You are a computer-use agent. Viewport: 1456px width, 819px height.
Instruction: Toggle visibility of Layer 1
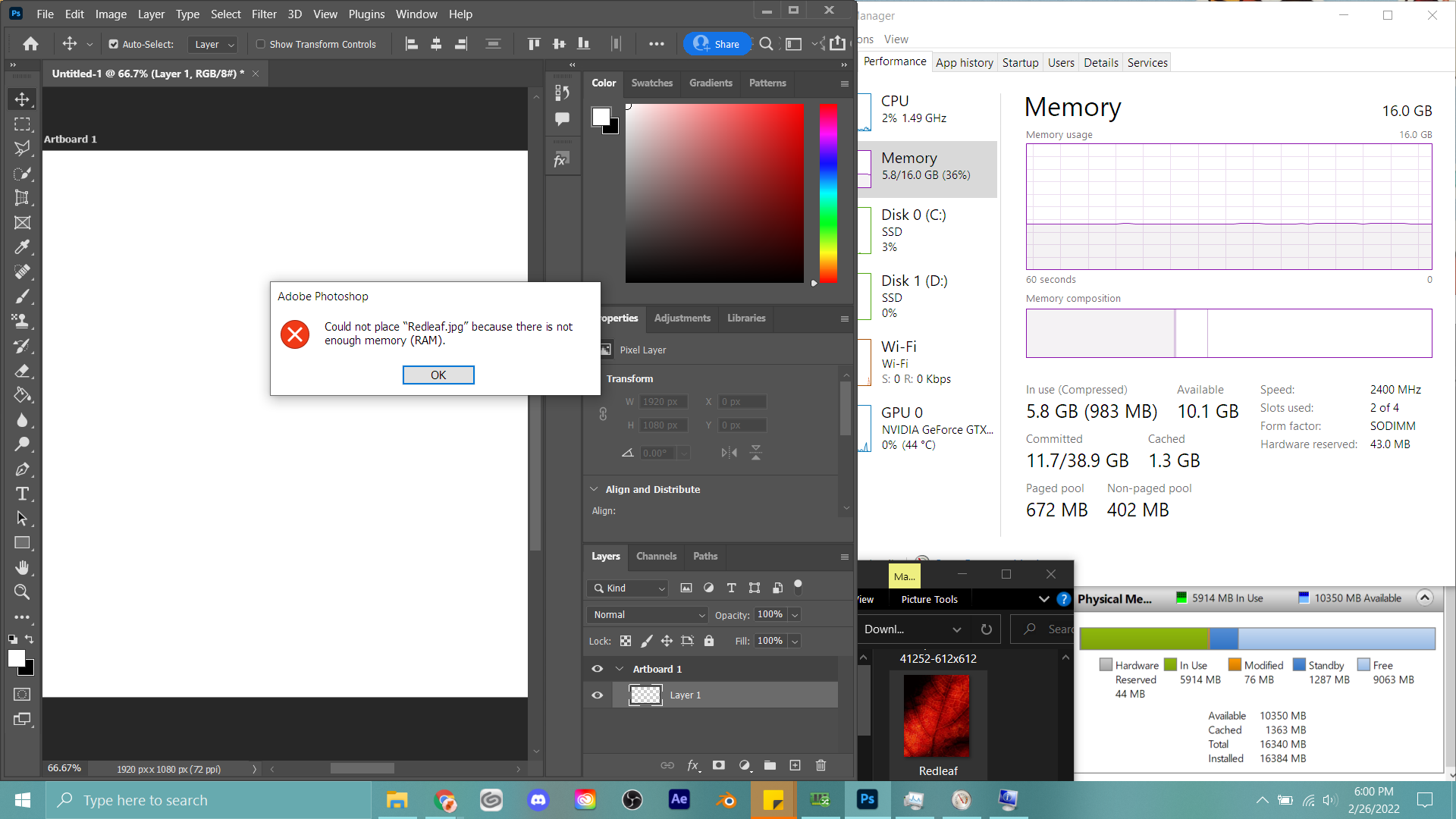[x=598, y=695]
